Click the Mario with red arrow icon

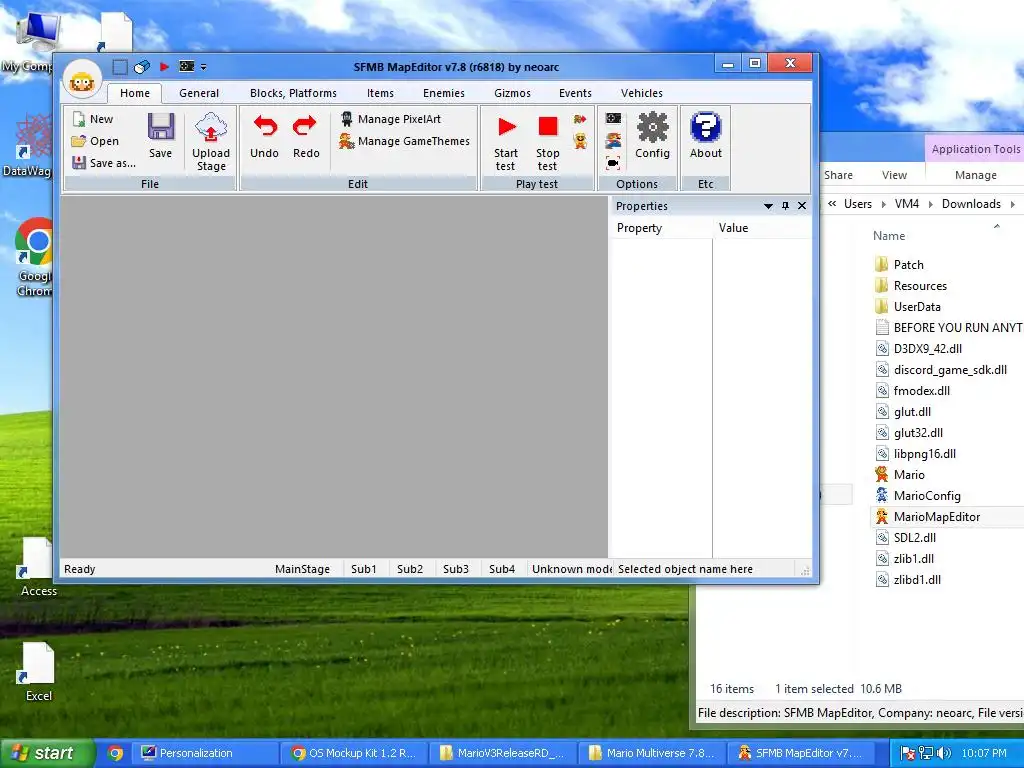[580, 119]
